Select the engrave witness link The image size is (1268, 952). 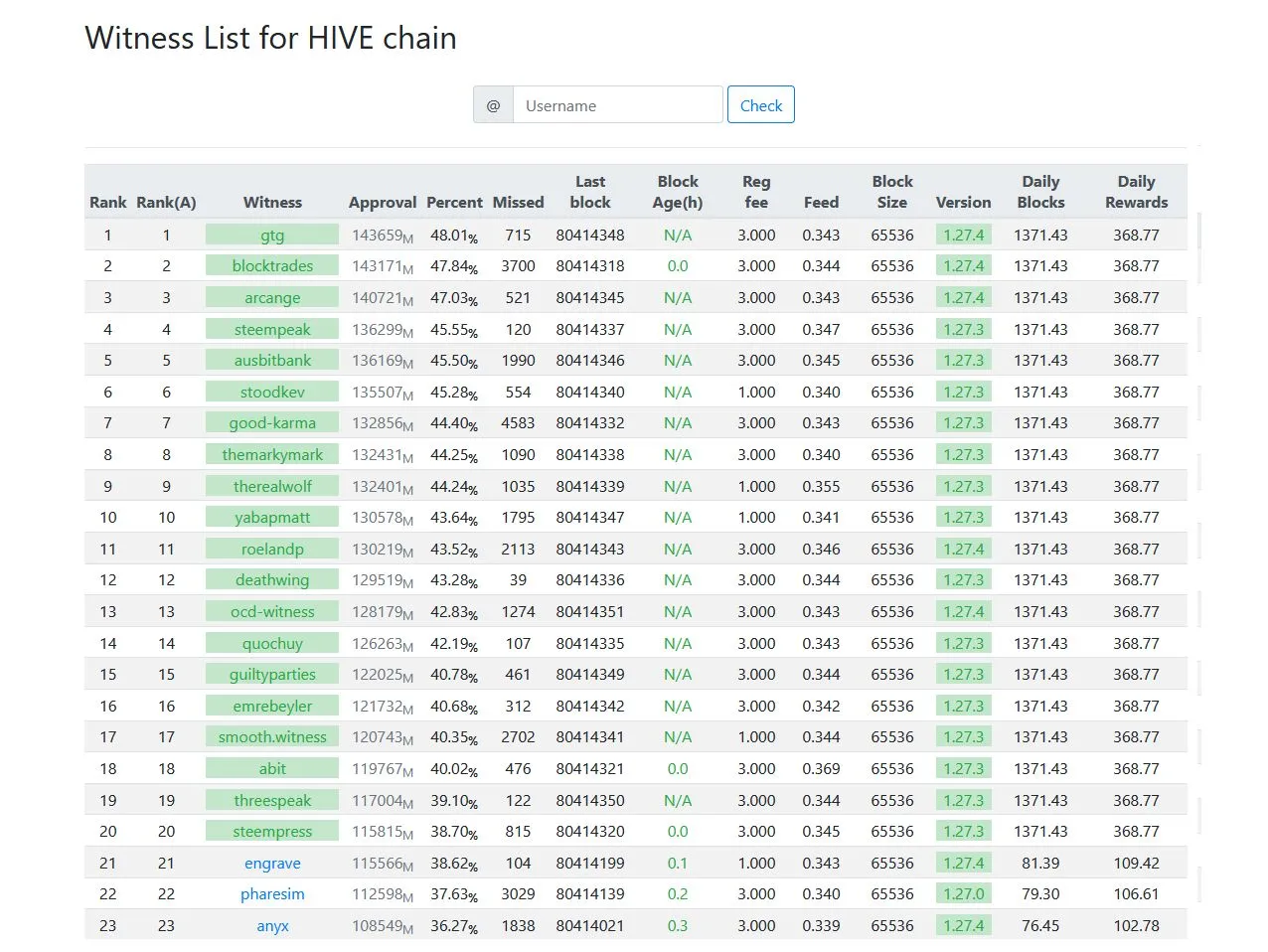pos(272,864)
